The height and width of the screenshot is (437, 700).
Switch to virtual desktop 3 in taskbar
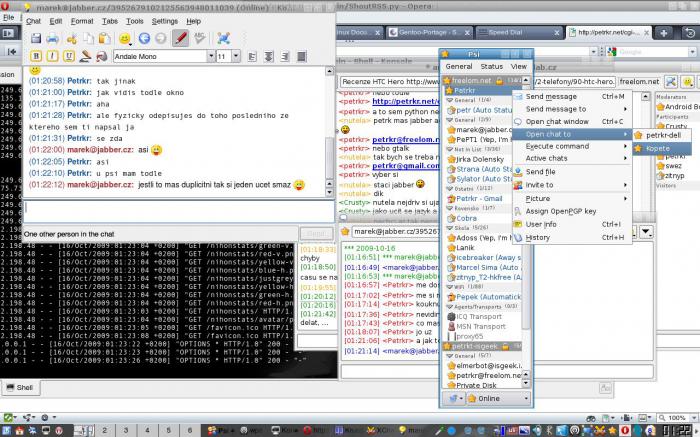click(x=126, y=430)
